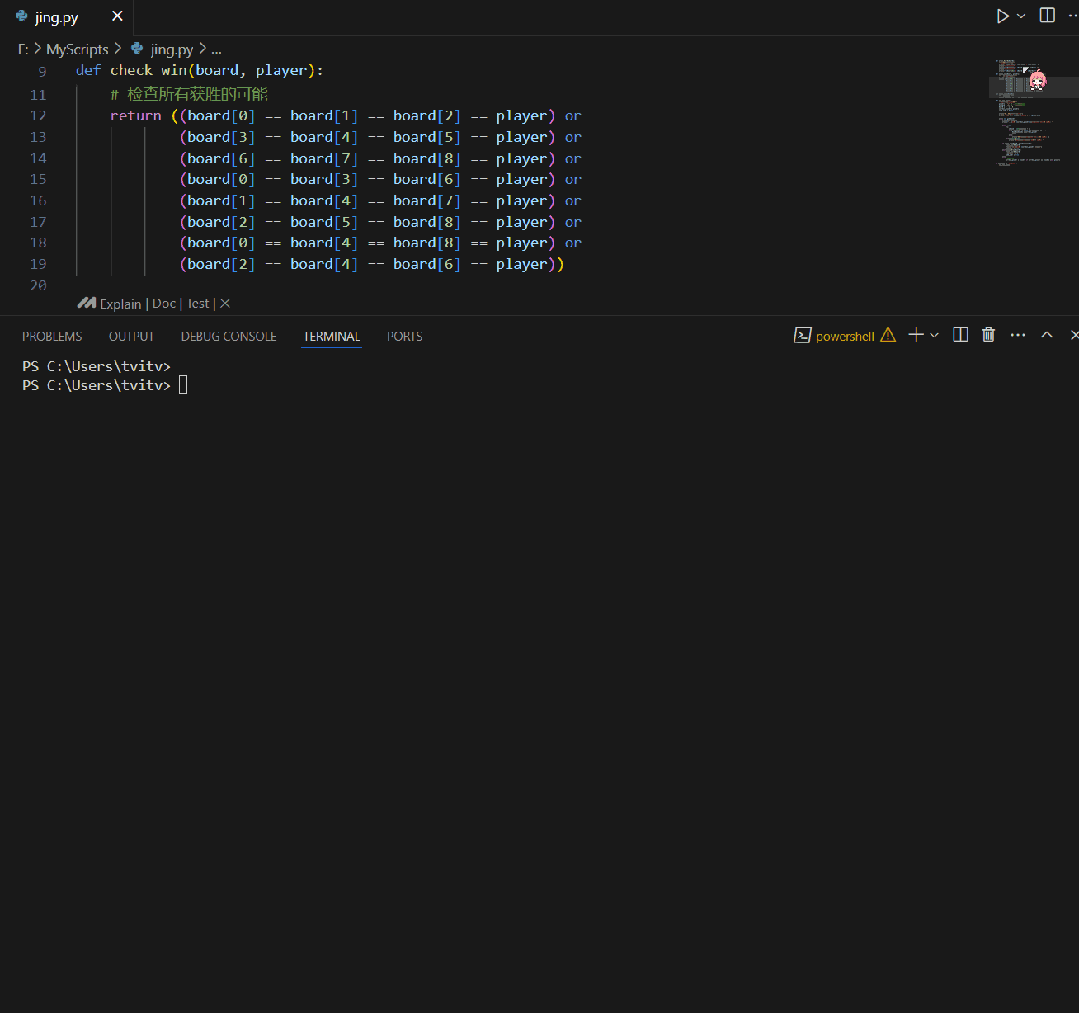Viewport: 1079px width, 1013px height.
Task: Open editor More Actions ellipsis menu
Action: coord(1072,16)
